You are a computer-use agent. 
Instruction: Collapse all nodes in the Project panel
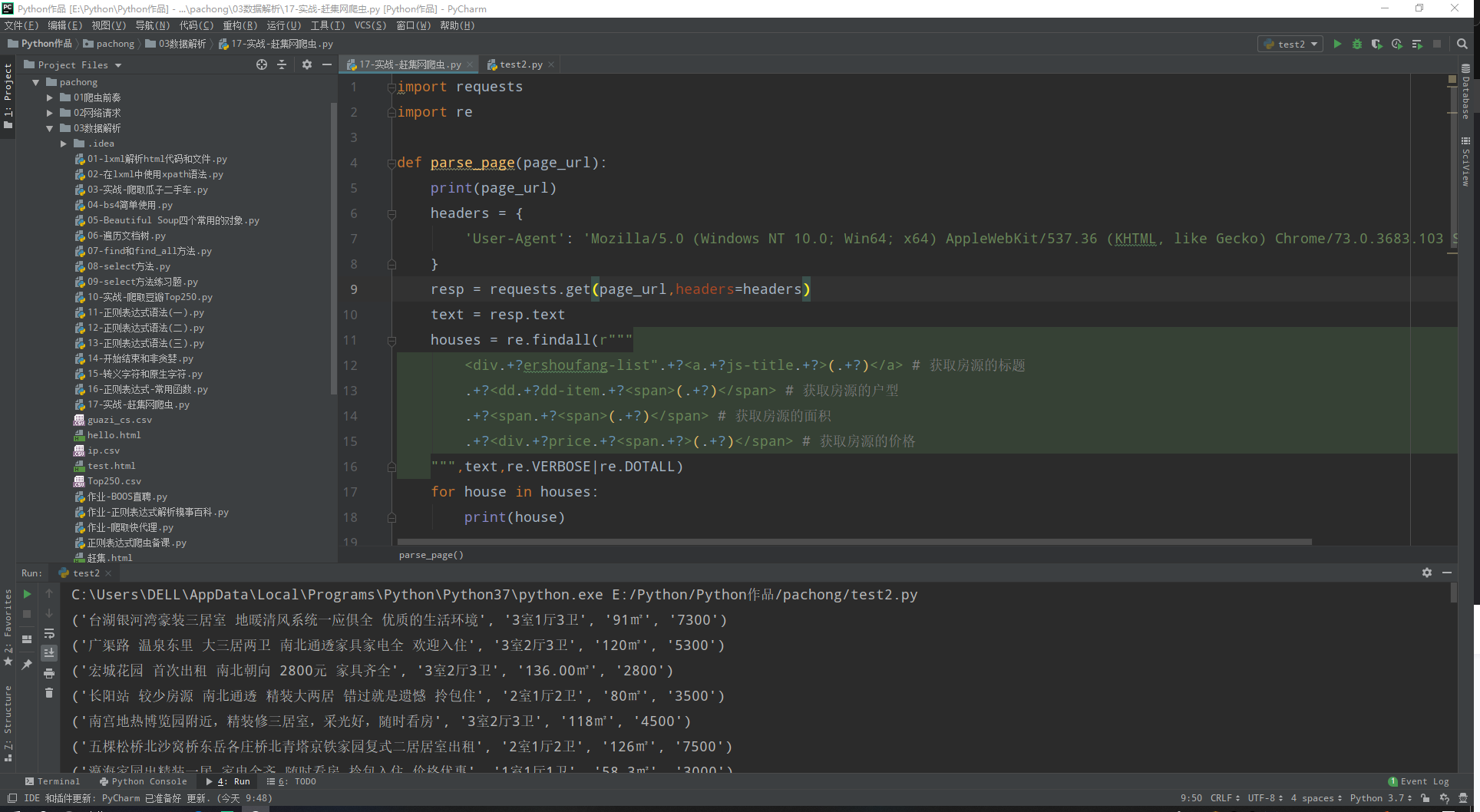[x=282, y=65]
